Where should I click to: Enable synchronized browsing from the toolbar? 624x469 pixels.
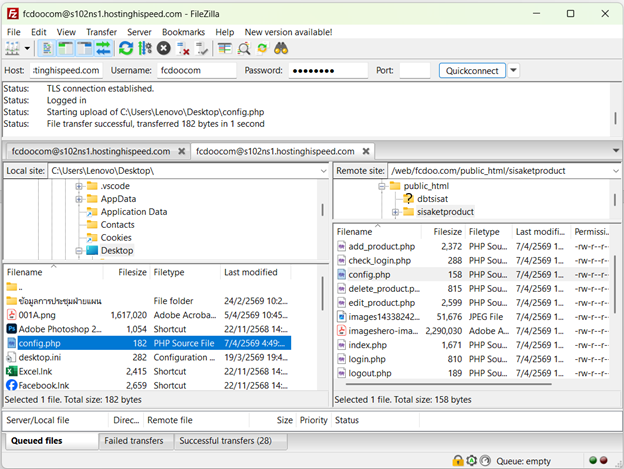coord(262,48)
